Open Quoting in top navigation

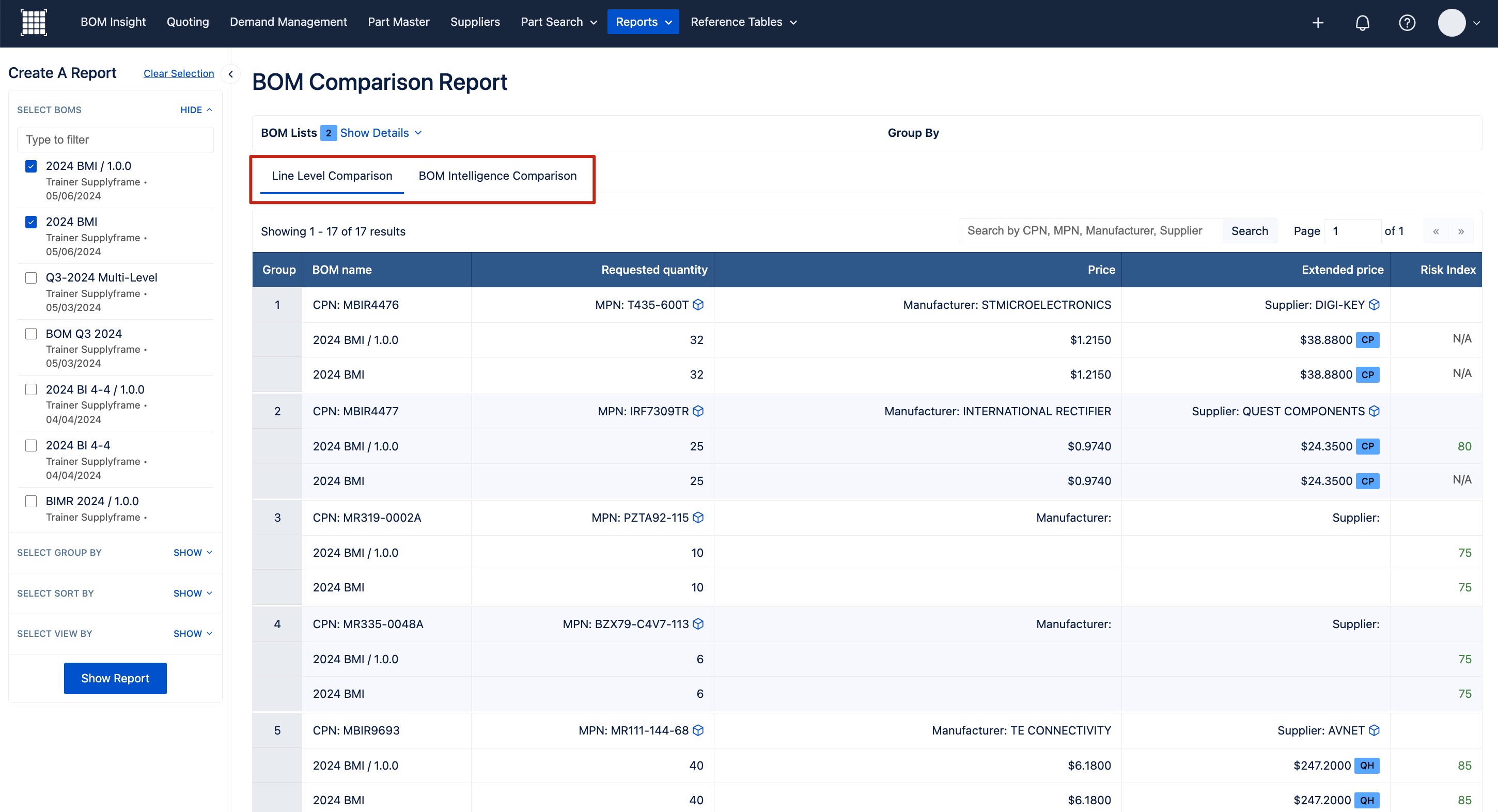coord(188,22)
